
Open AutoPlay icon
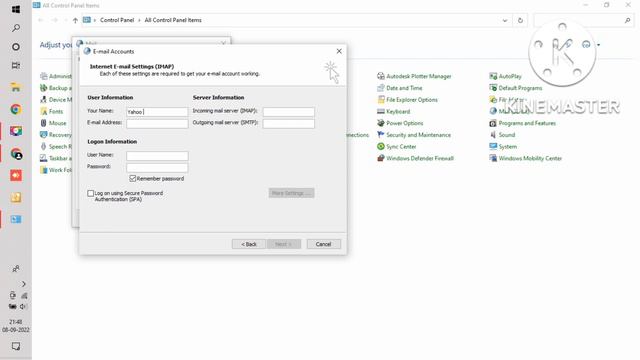pos(493,76)
